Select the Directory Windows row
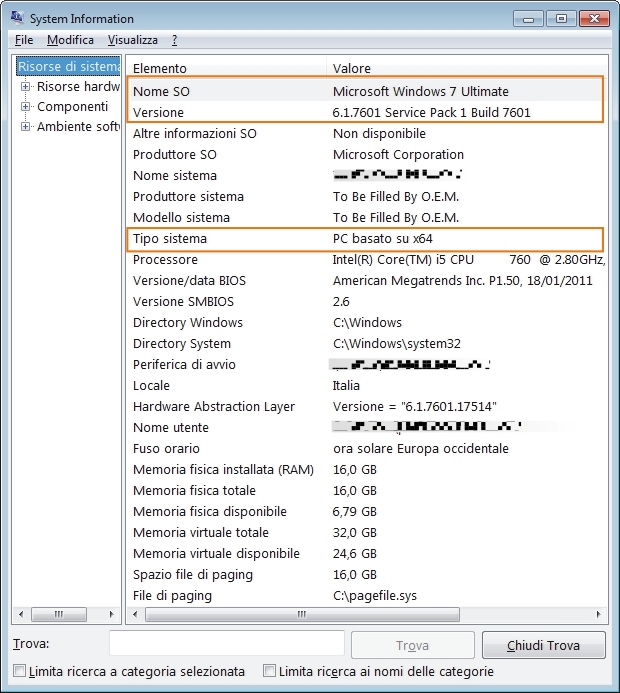The height and width of the screenshot is (693, 620). coord(366,323)
